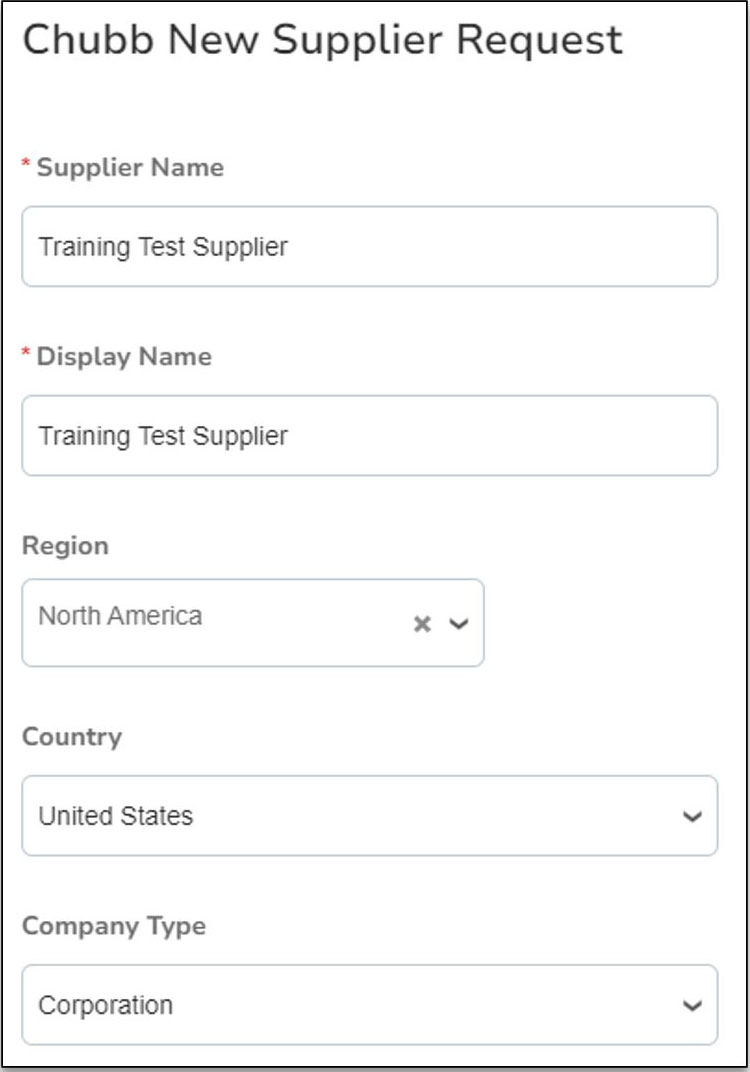The height and width of the screenshot is (1072, 750).
Task: Click the Display Name field label
Action: 124,357
